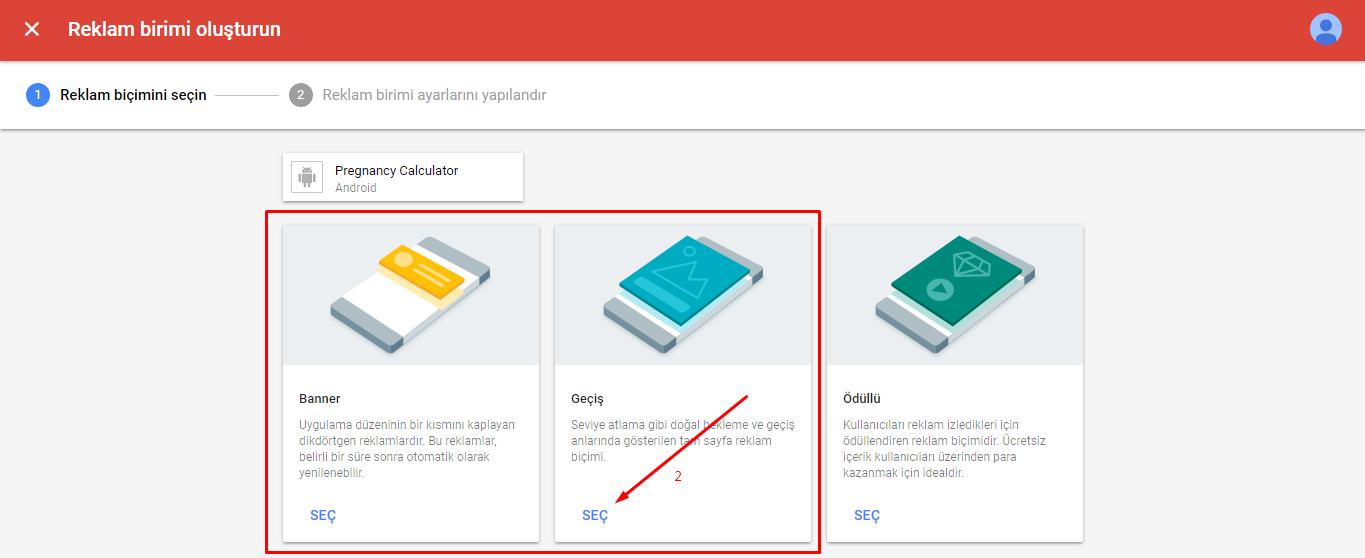Click the Banner card title
This screenshot has width=1365, height=558.
320,399
